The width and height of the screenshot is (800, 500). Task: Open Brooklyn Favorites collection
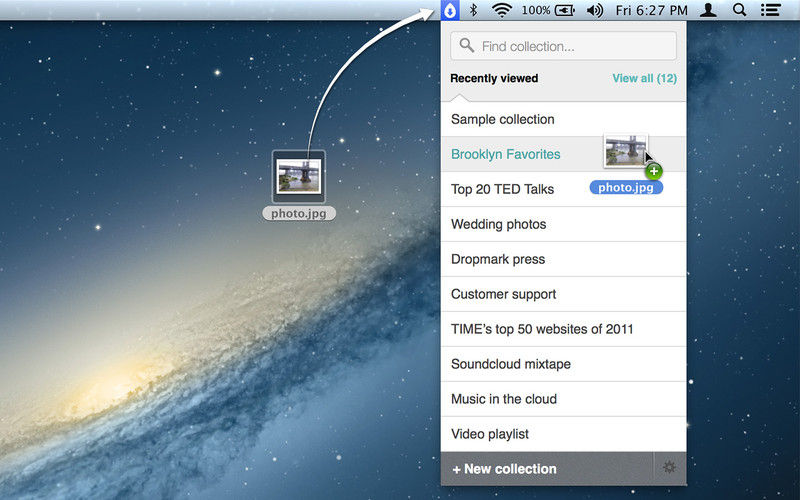[563, 154]
